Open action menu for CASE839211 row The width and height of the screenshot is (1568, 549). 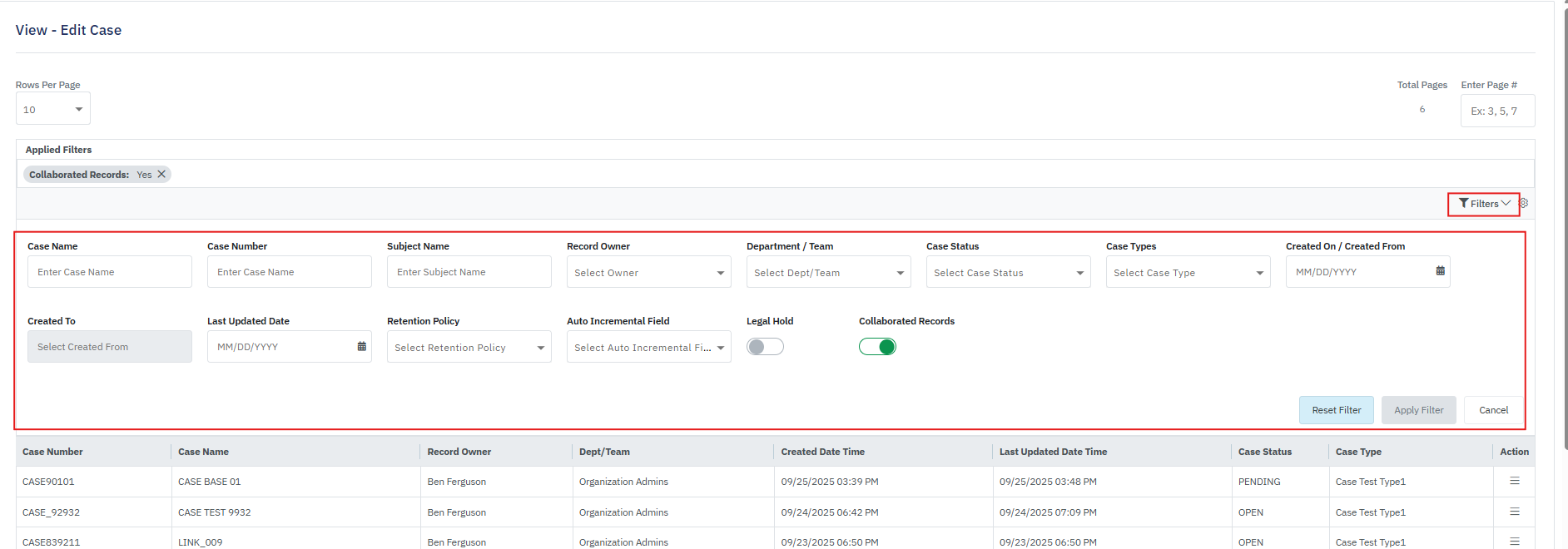(1514, 542)
